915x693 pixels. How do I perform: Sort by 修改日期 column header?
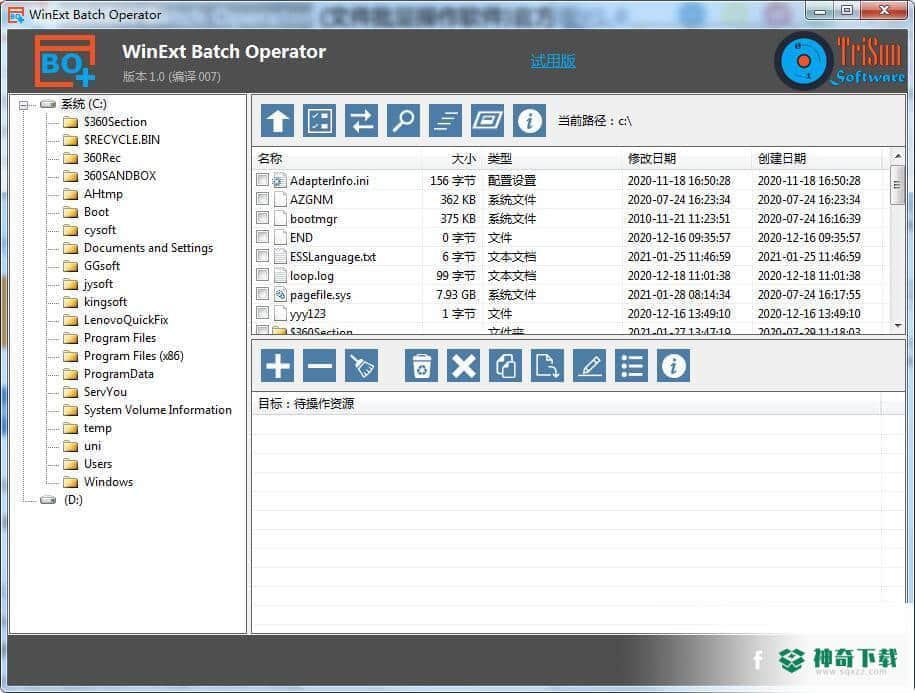(652, 158)
